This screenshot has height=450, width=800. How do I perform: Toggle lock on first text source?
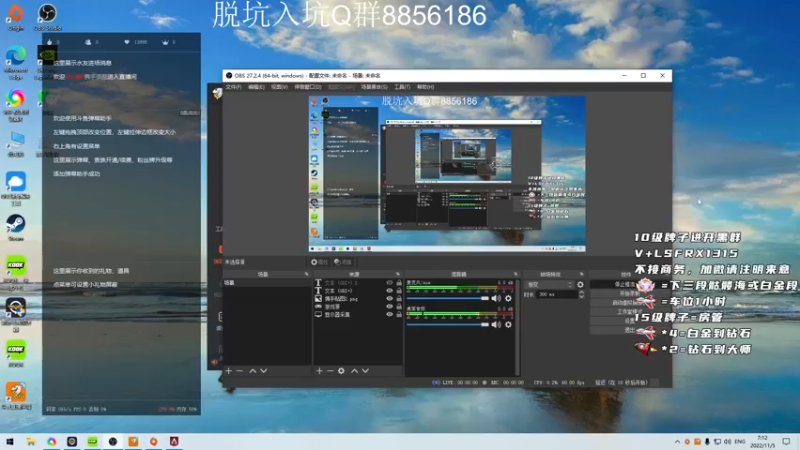pyautogui.click(x=399, y=283)
